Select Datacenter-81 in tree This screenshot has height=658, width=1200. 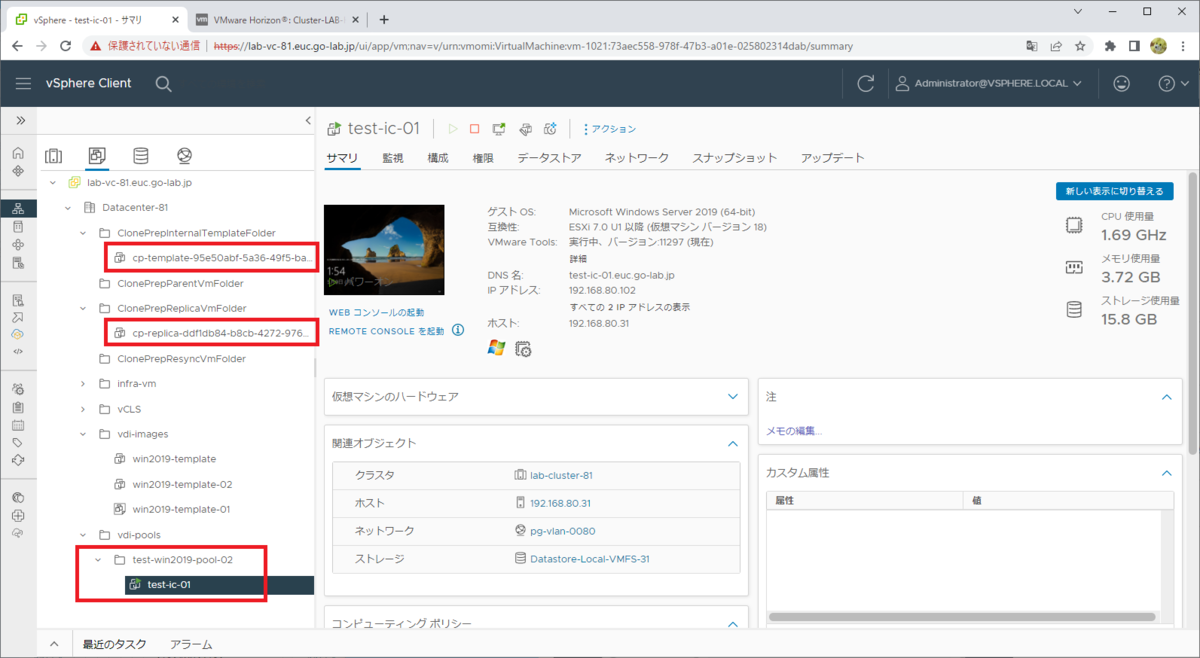coord(135,208)
